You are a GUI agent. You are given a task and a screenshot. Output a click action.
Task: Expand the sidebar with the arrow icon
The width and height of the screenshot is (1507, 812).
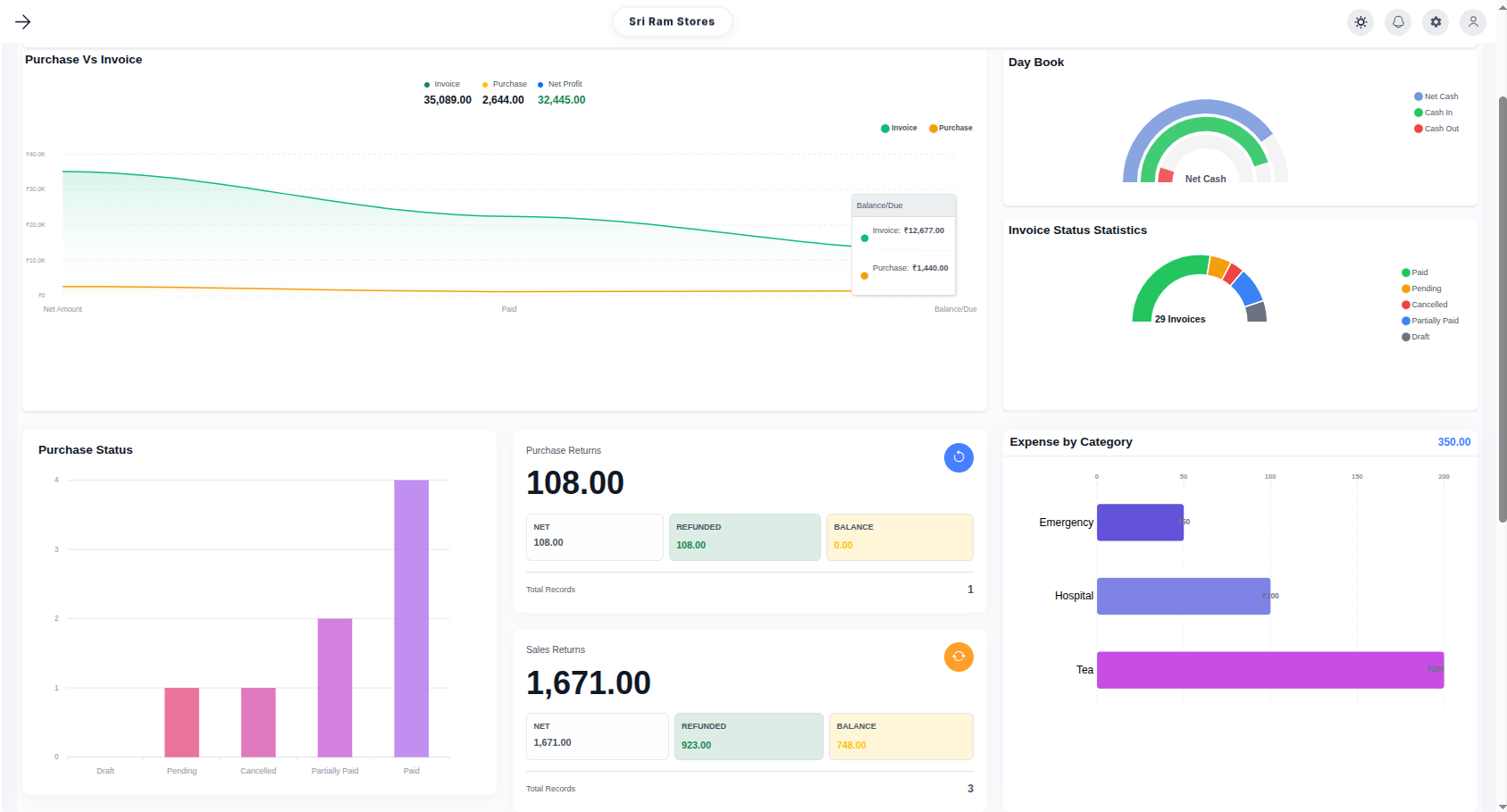[x=23, y=21]
